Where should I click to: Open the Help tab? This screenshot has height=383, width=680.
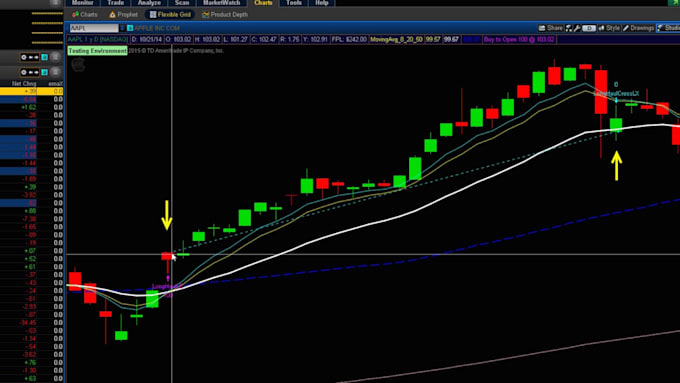click(x=321, y=3)
